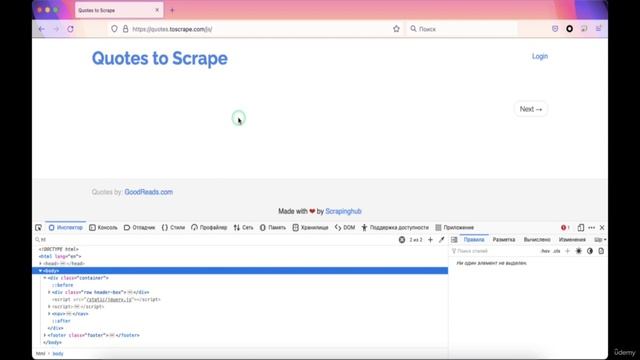Screen dimensions: 640x360
Task: Toggle dark color scheme simulation icon
Action: (590, 251)
